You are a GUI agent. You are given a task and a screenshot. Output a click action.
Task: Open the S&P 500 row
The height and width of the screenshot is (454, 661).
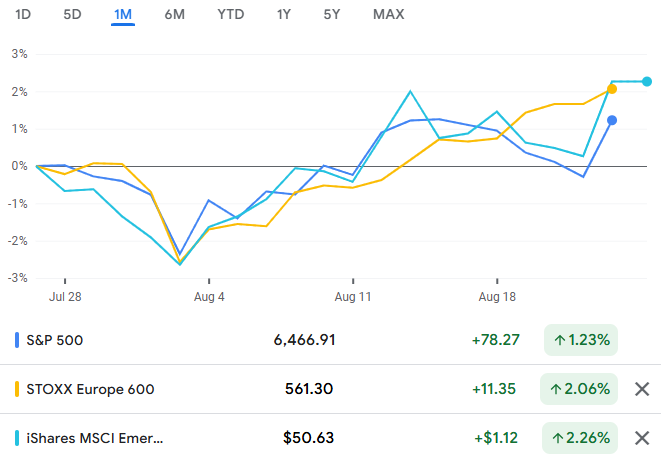[330, 340]
